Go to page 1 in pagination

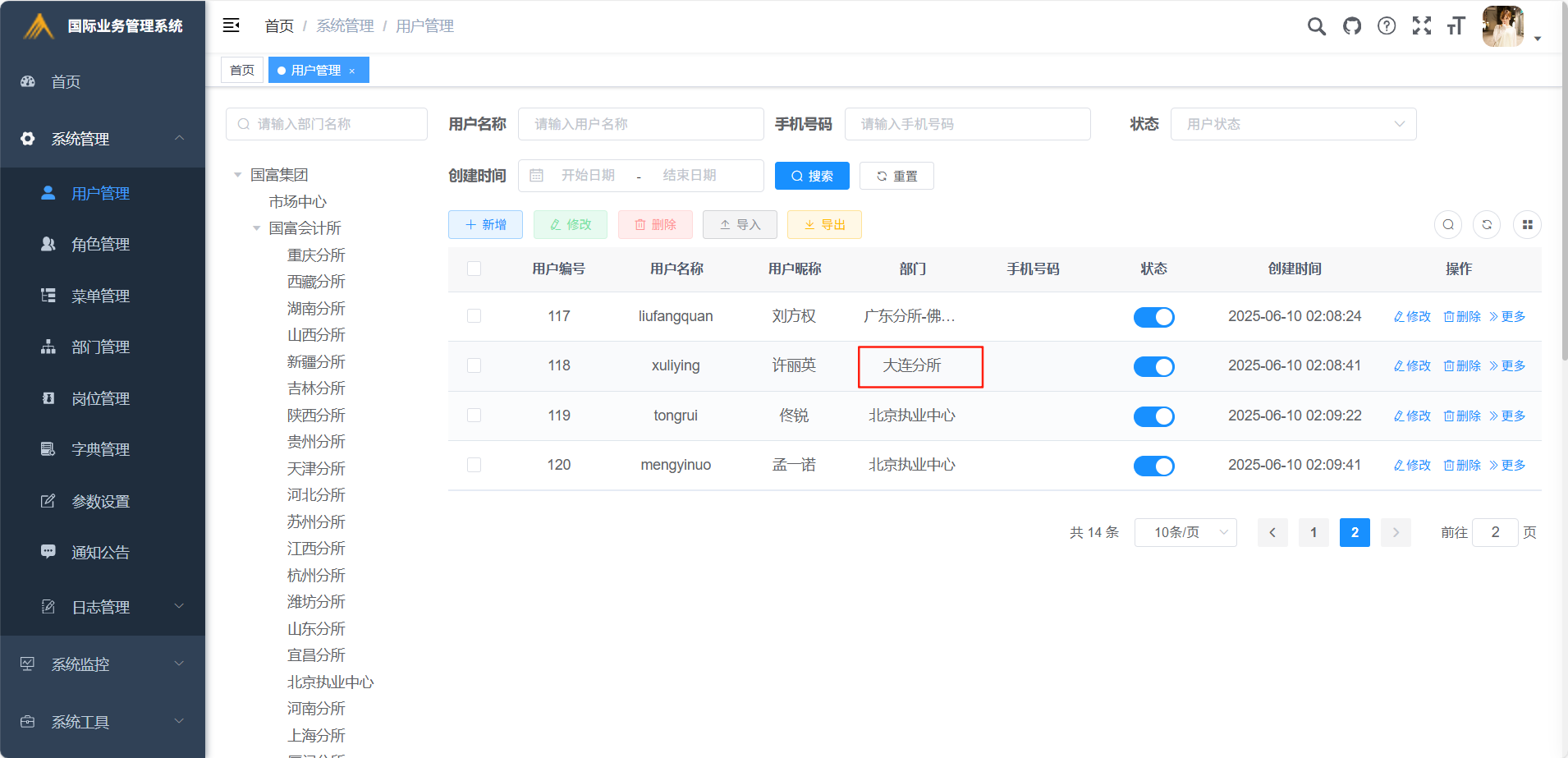point(1314,532)
